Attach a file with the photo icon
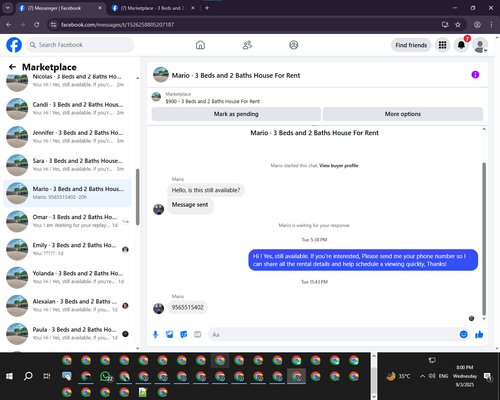Screen dimensions: 500x400 click(170, 334)
